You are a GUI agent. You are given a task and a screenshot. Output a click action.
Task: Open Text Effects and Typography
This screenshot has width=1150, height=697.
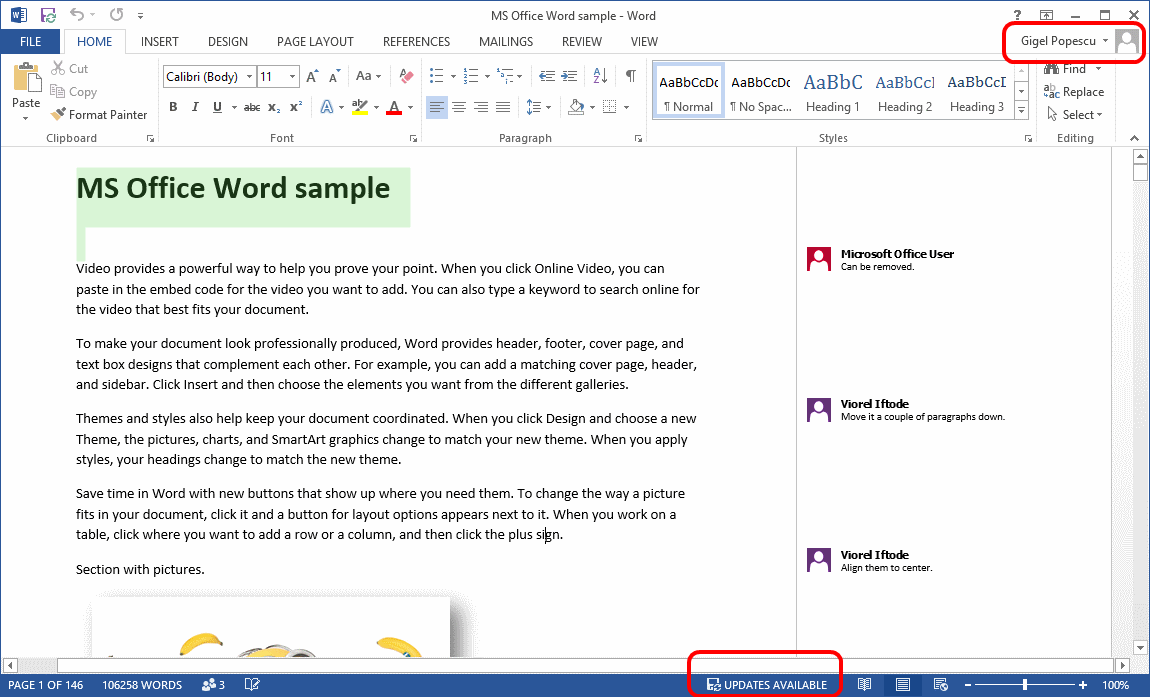(x=326, y=107)
